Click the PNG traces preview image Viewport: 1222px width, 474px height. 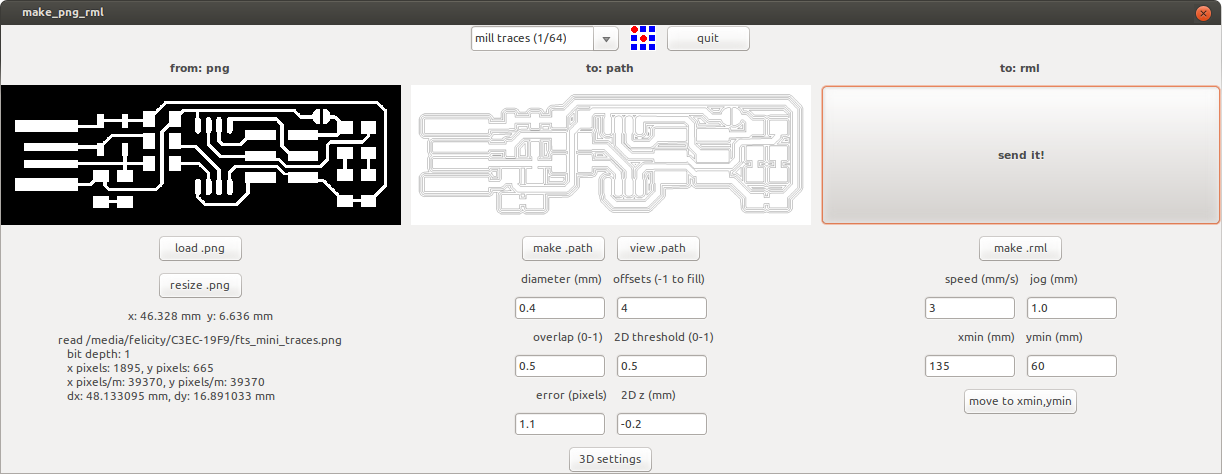point(200,155)
